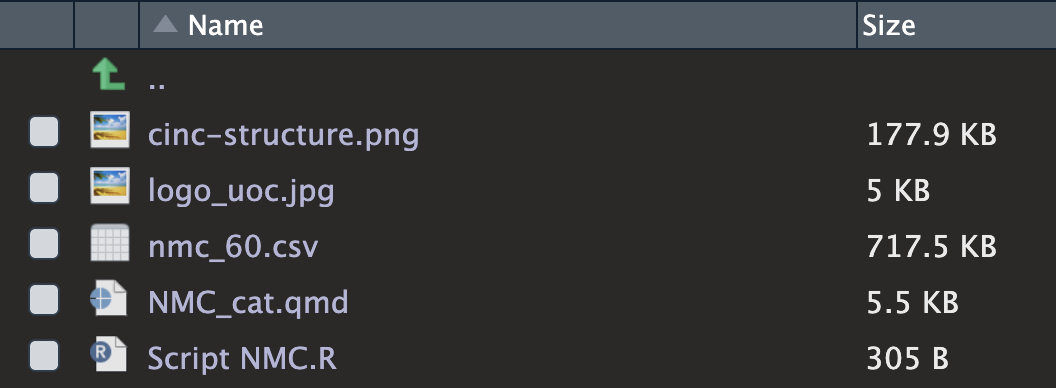Screen dimensions: 1056x388
Task: Open the logo_uoc.jpg file link
Action: 241,192
